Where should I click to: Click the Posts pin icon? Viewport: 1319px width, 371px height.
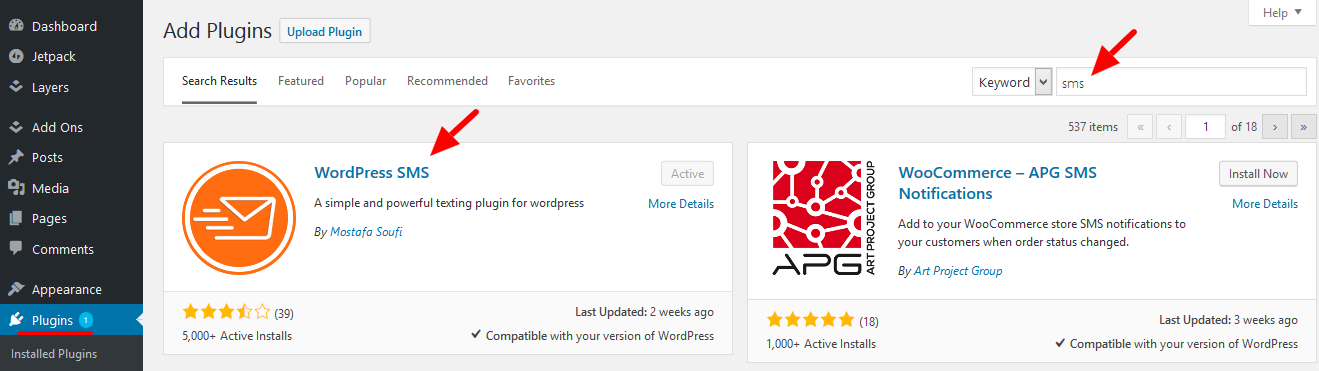click(16, 157)
